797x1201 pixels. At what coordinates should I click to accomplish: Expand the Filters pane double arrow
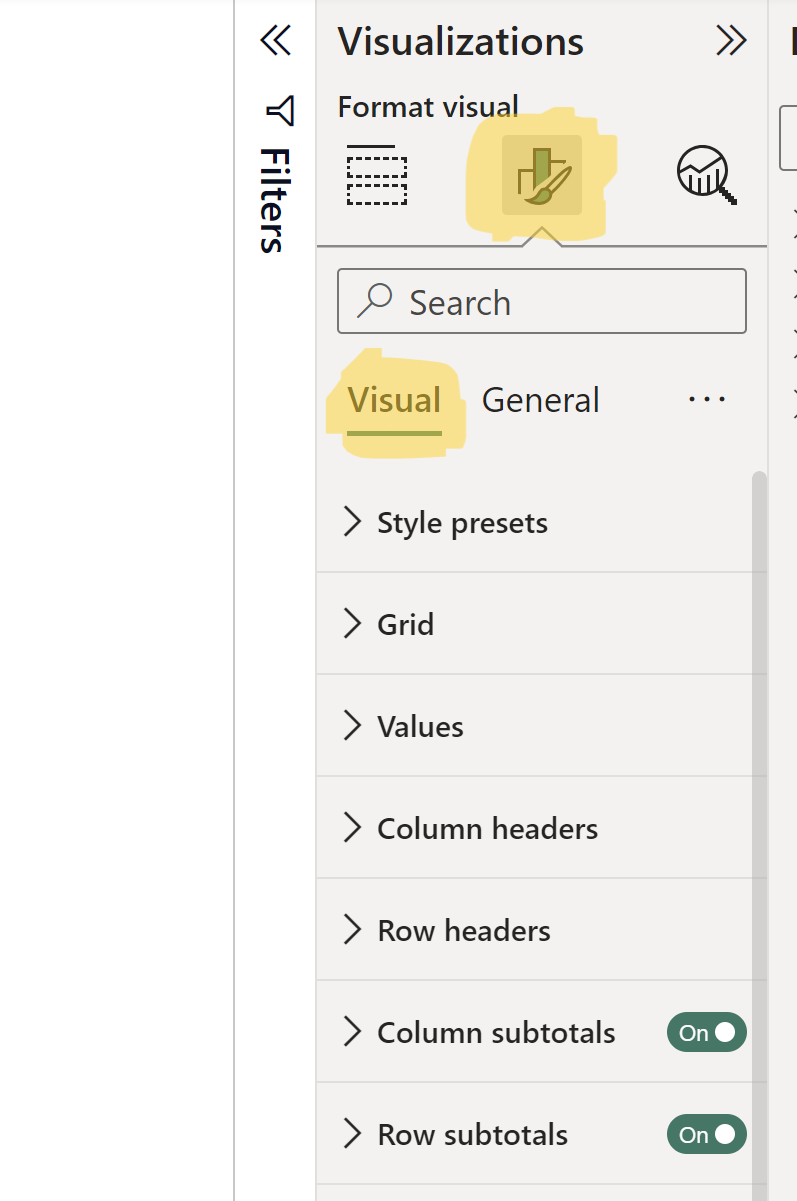[275, 41]
